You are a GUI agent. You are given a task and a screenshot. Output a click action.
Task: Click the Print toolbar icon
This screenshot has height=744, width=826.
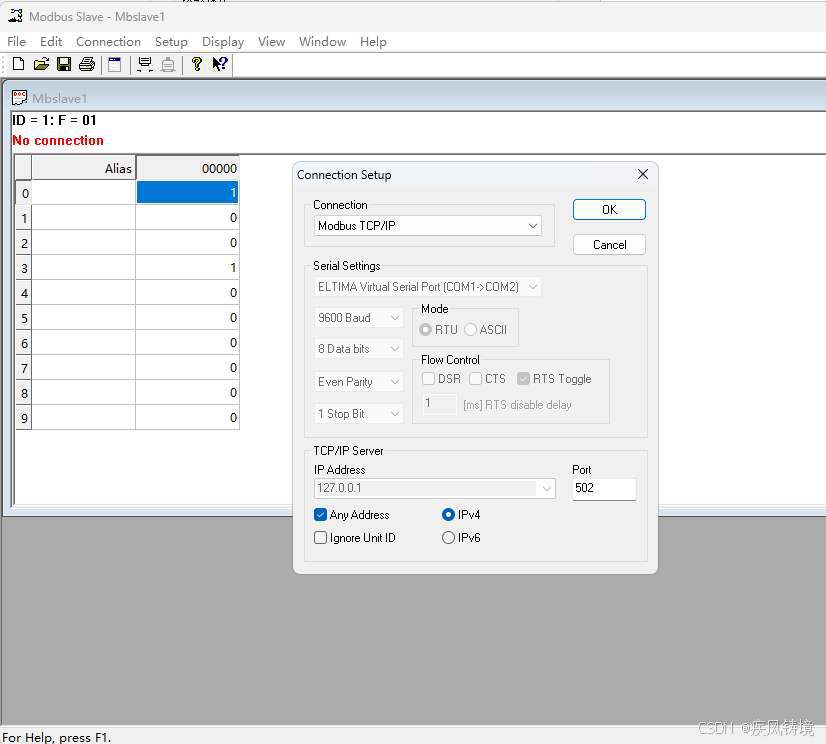[x=87, y=64]
